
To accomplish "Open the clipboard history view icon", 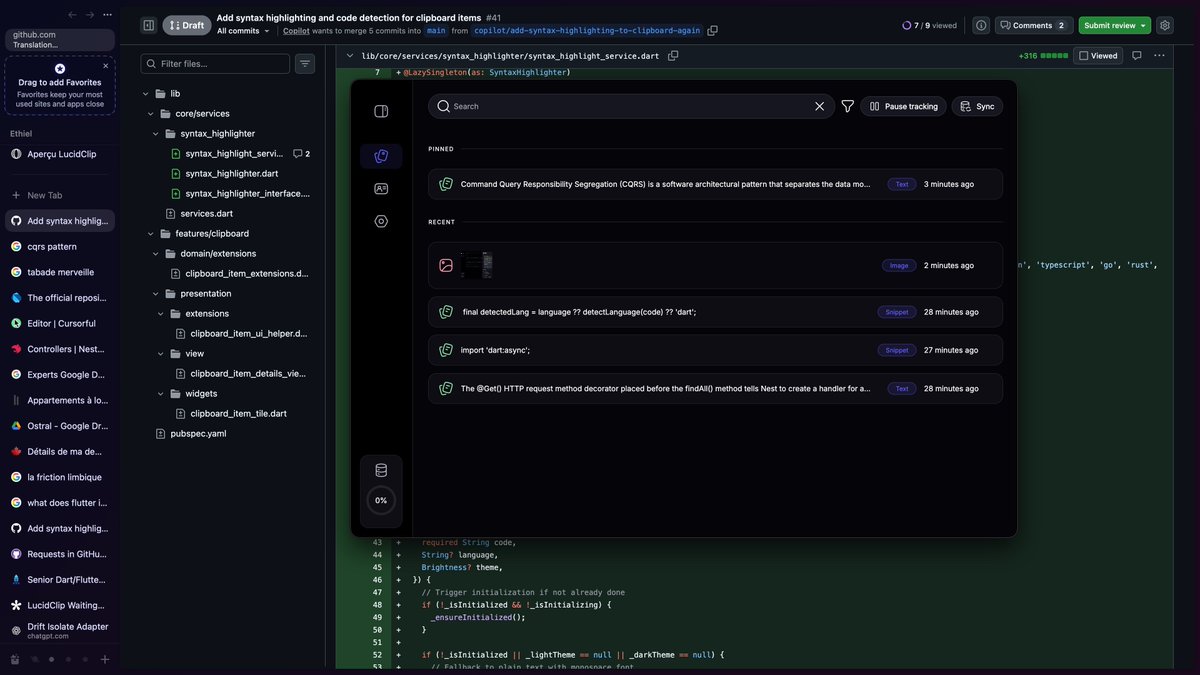I will click(381, 156).
